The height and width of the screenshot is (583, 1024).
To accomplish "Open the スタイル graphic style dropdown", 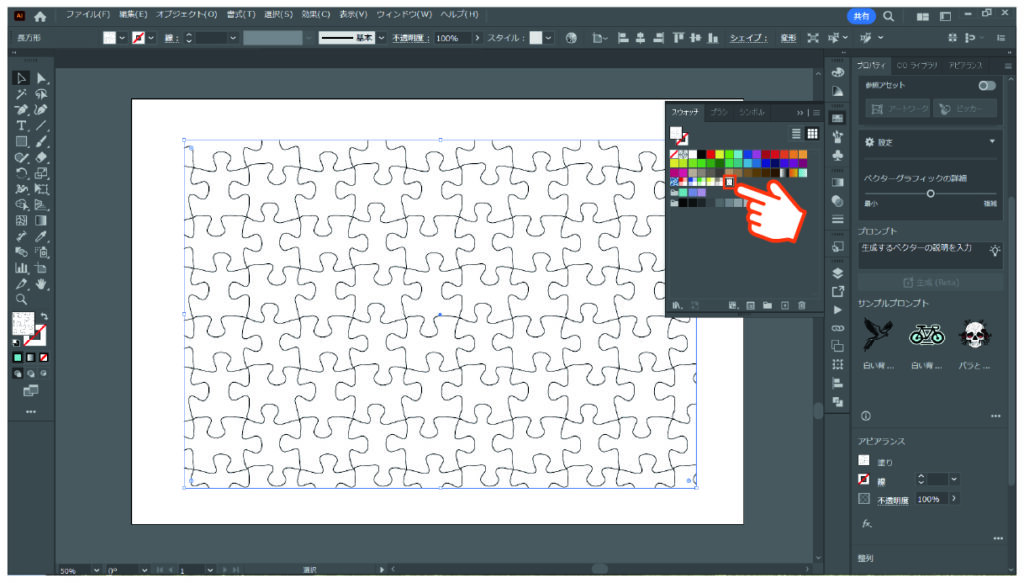I will [x=549, y=38].
